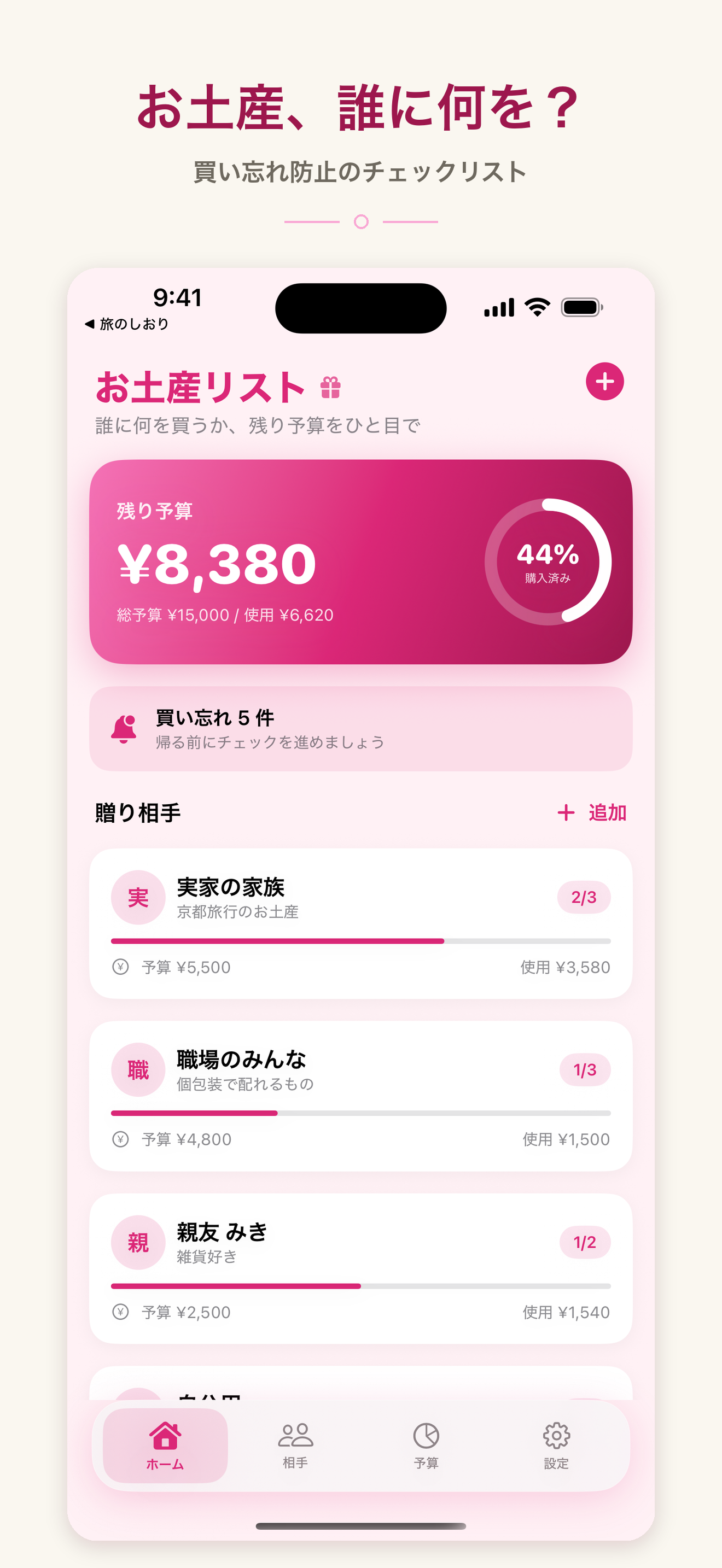Tap the pink plus button beside お土産リスト
This screenshot has width=722, height=1568.
604,382
